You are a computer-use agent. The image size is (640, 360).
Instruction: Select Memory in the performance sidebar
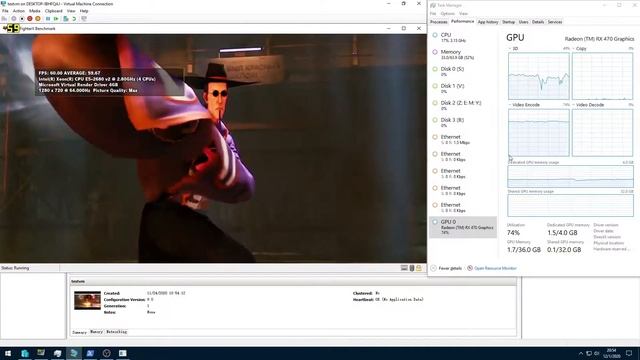463,54
